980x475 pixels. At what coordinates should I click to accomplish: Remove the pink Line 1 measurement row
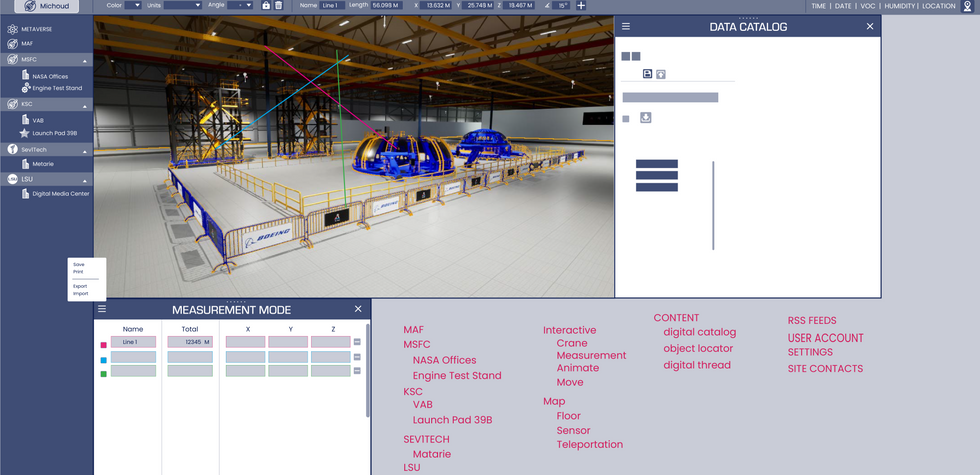(357, 342)
